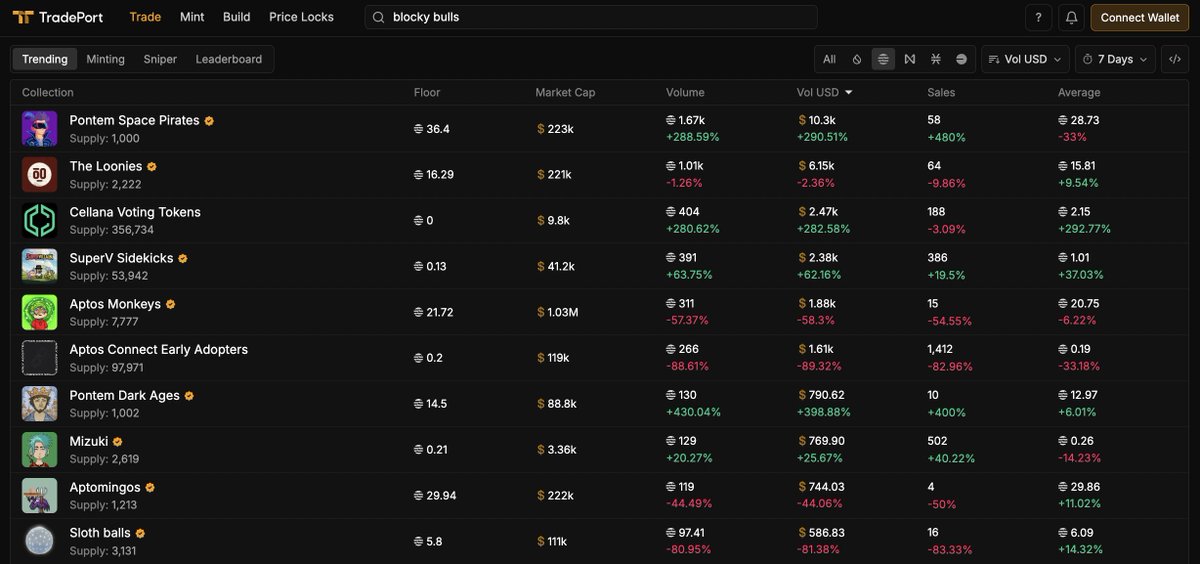The width and height of the screenshot is (1200, 564).
Task: Select the All chains filter
Action: (x=829, y=59)
